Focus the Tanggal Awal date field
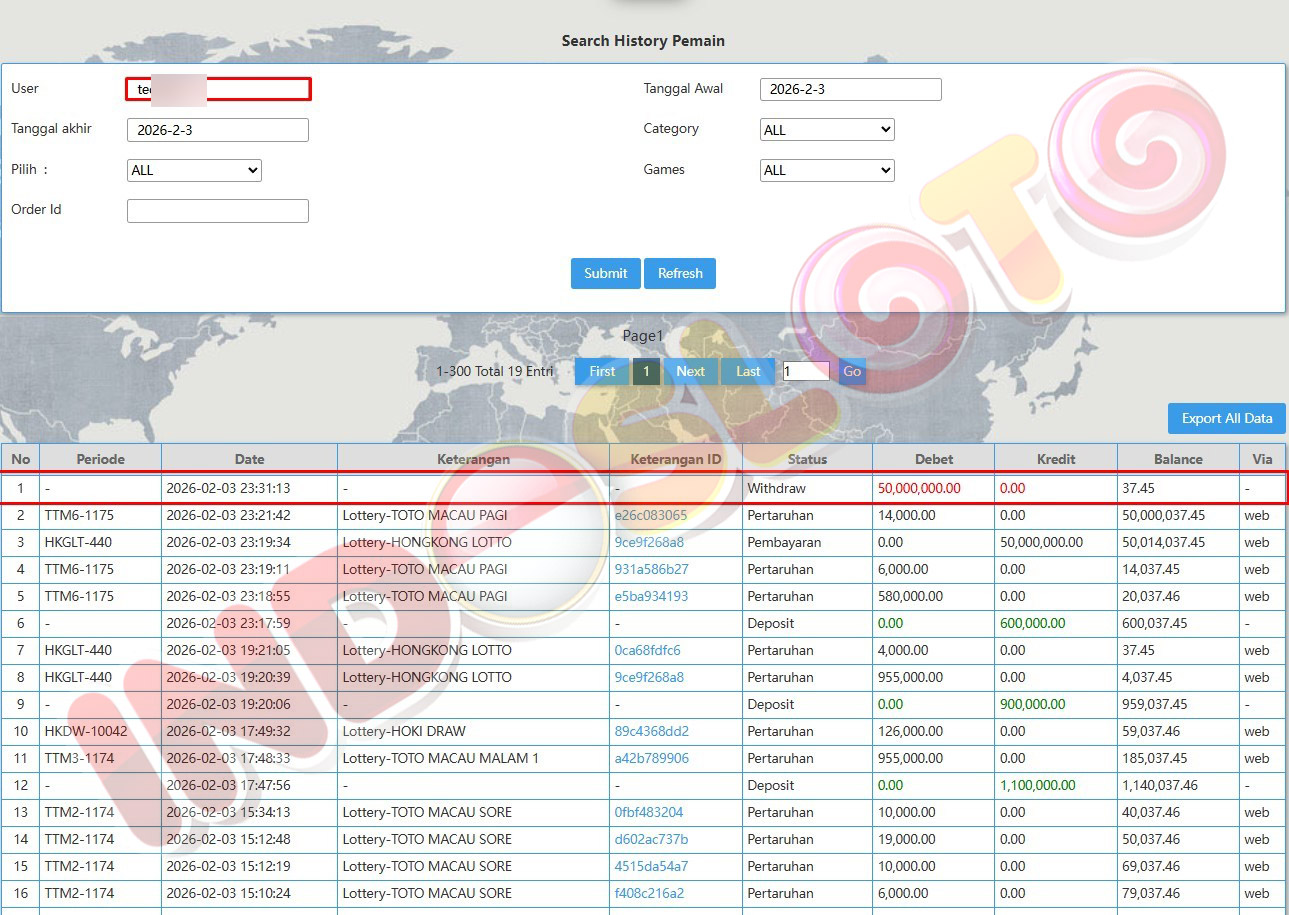 tap(850, 89)
